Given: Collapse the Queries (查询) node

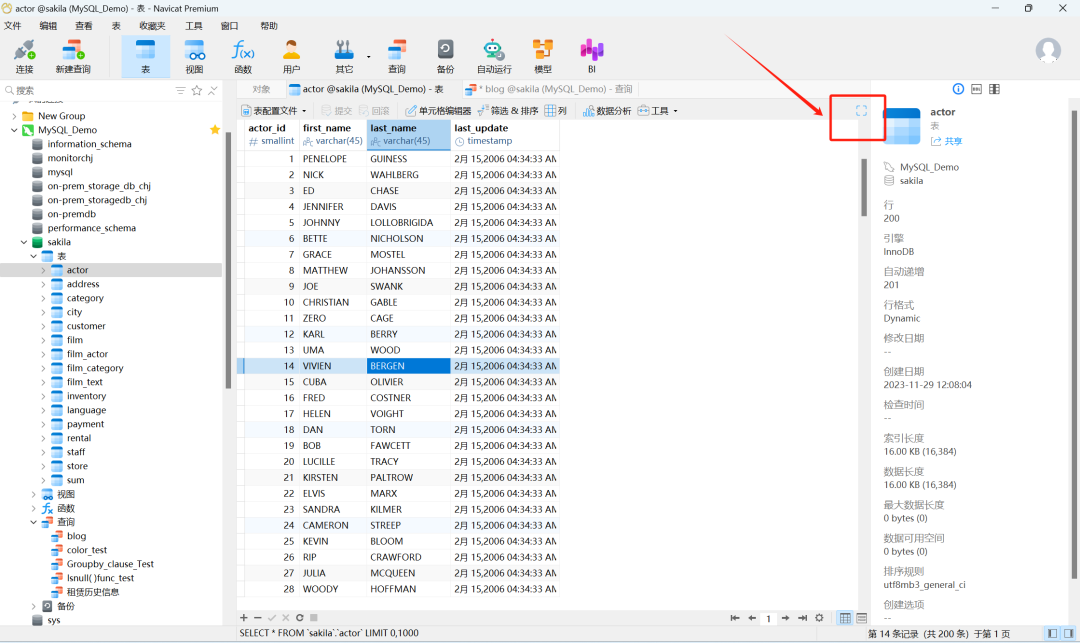Looking at the screenshot, I should (33, 523).
